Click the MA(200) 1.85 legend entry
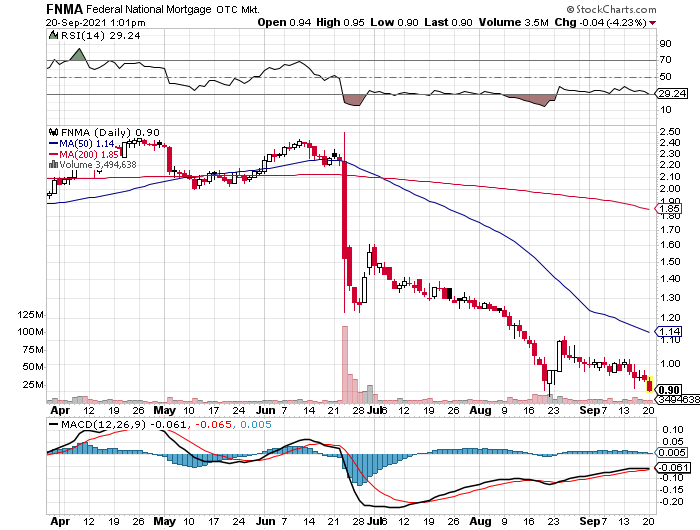The width and height of the screenshot is (700, 530). pyautogui.click(x=83, y=154)
